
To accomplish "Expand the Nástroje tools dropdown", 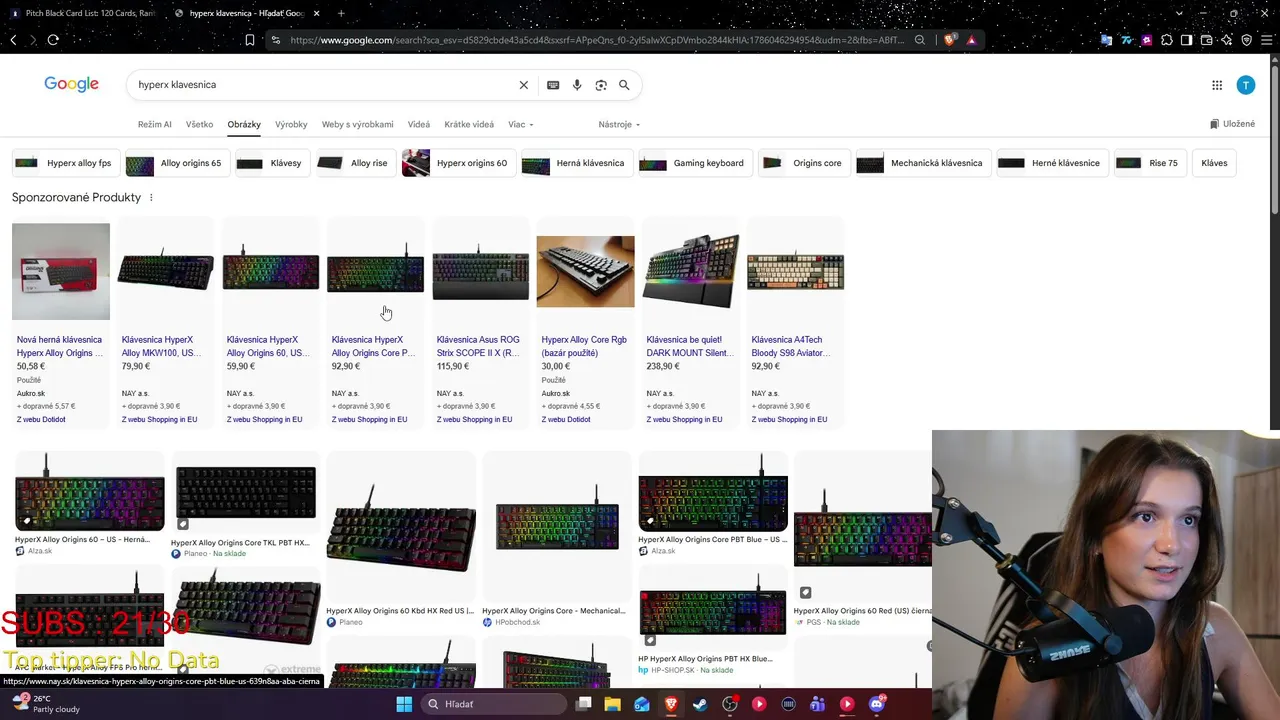I will click(x=619, y=125).
